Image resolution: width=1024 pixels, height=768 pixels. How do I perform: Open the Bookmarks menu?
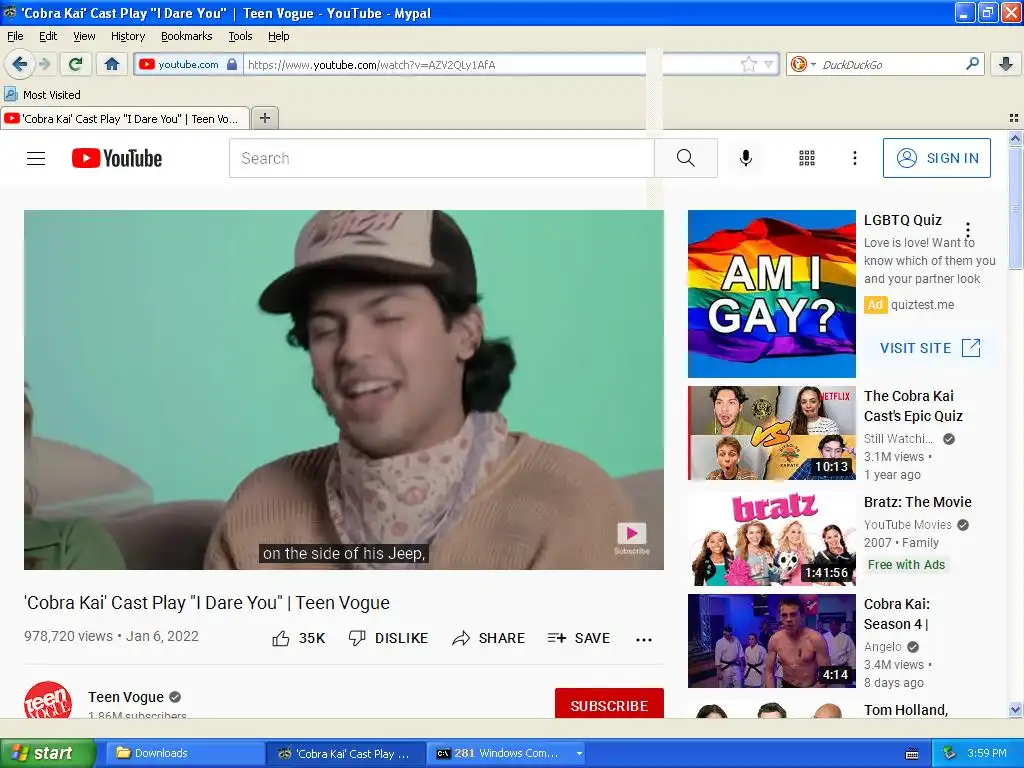tap(187, 36)
